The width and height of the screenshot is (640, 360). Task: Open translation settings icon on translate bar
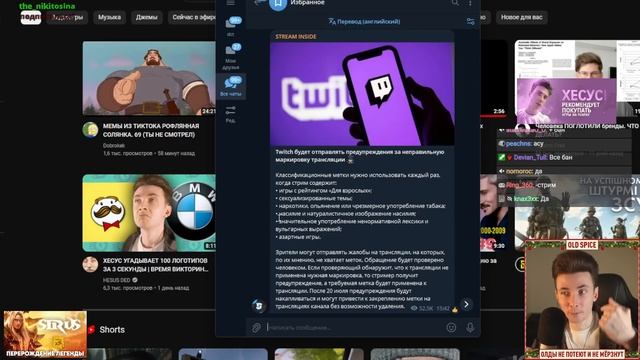471,22
